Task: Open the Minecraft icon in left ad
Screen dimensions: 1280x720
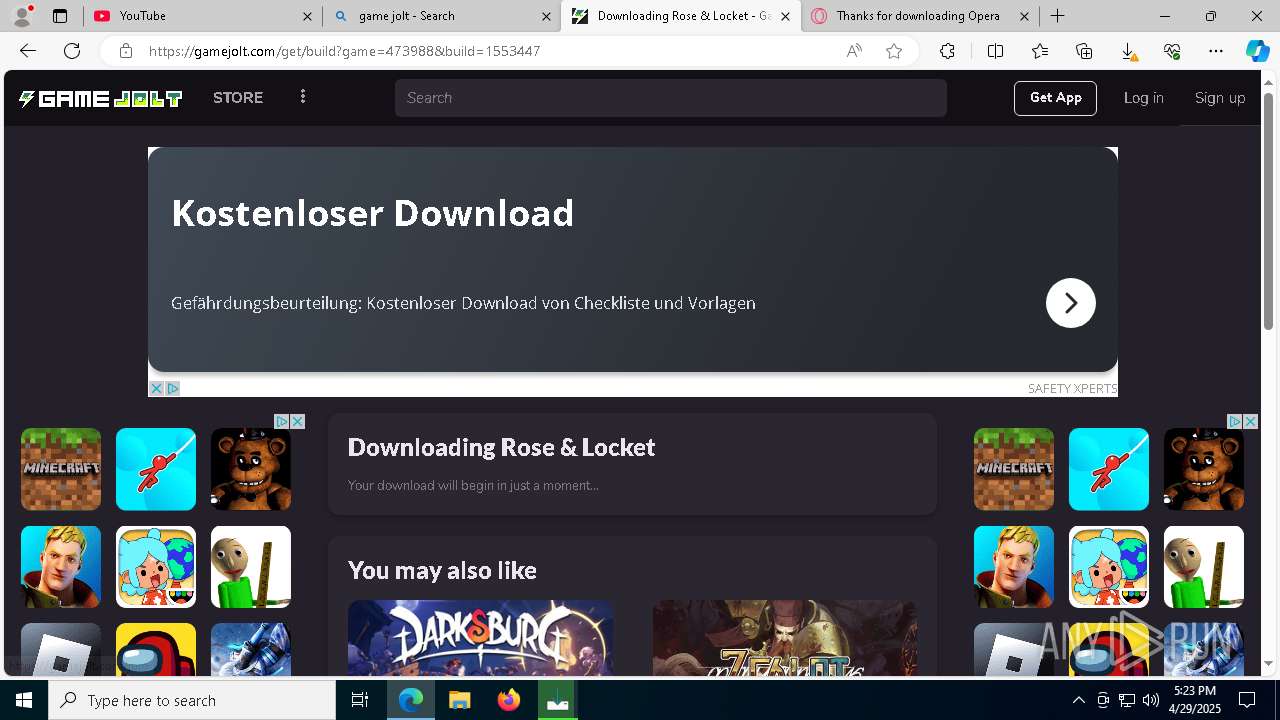Action: point(61,469)
